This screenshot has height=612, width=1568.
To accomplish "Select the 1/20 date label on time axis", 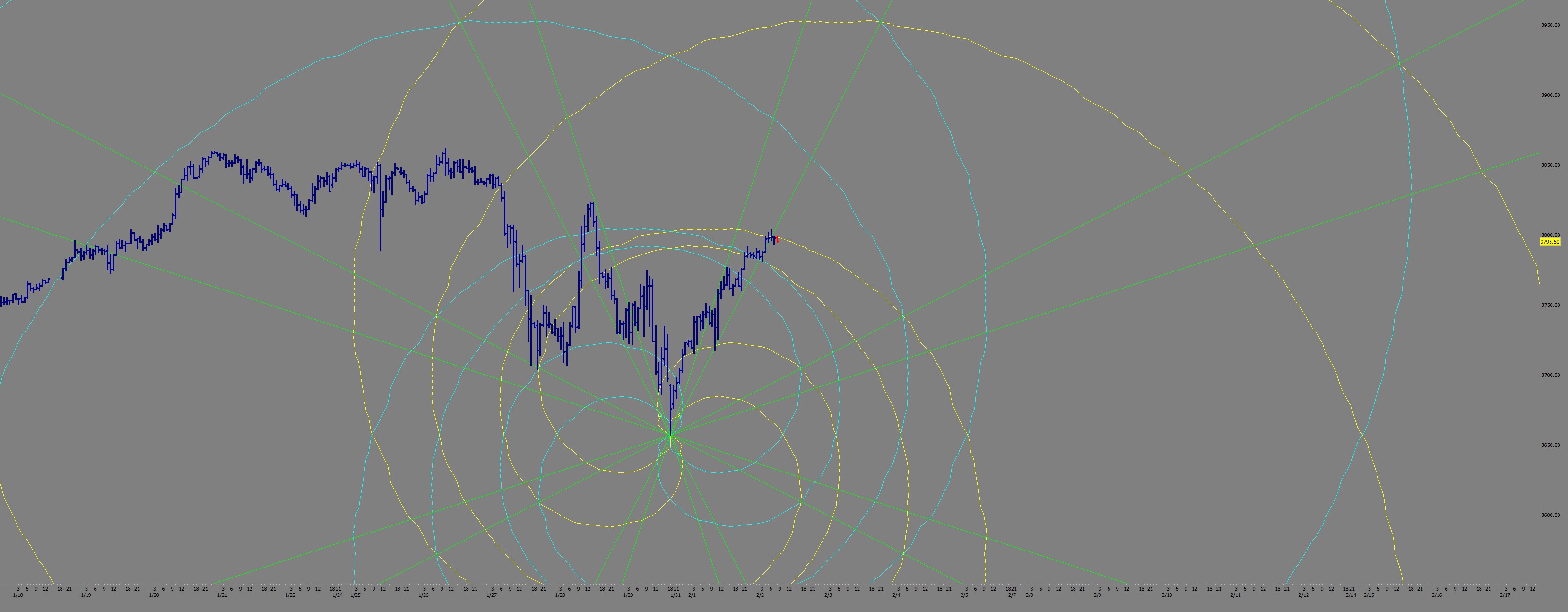I will click(154, 595).
